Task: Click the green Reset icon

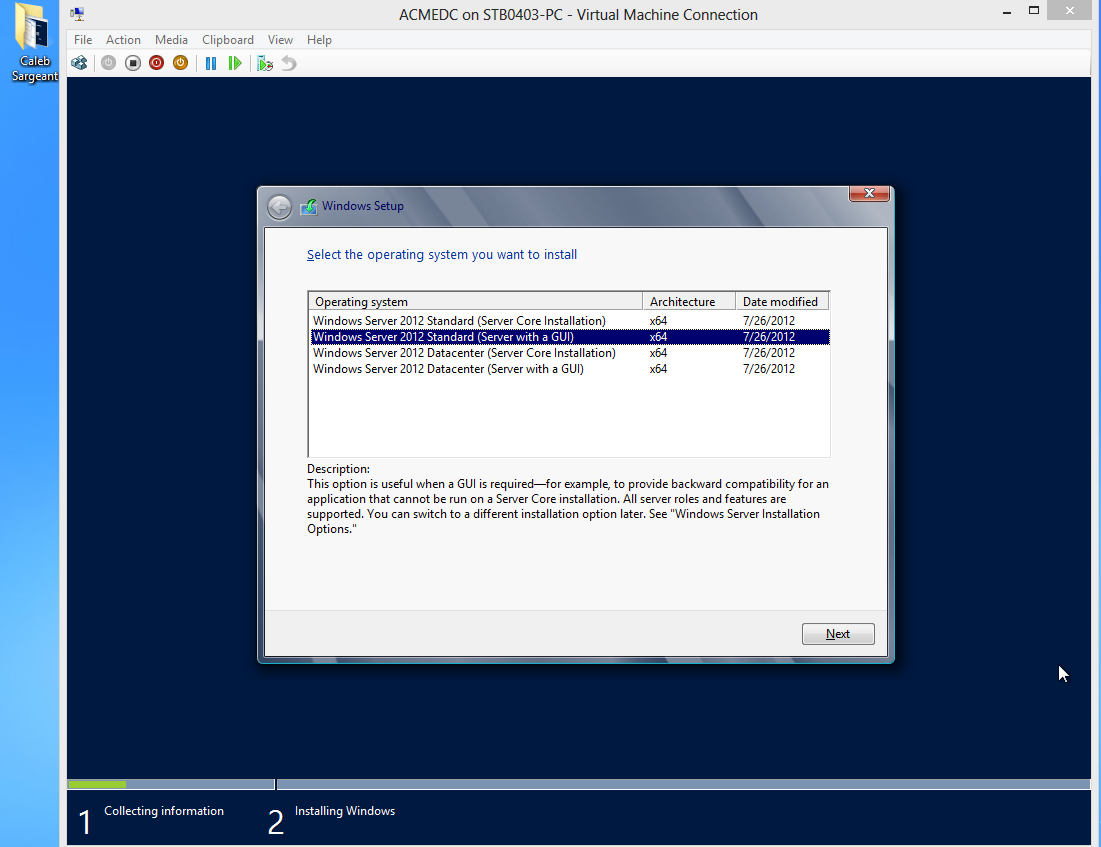Action: tap(235, 63)
